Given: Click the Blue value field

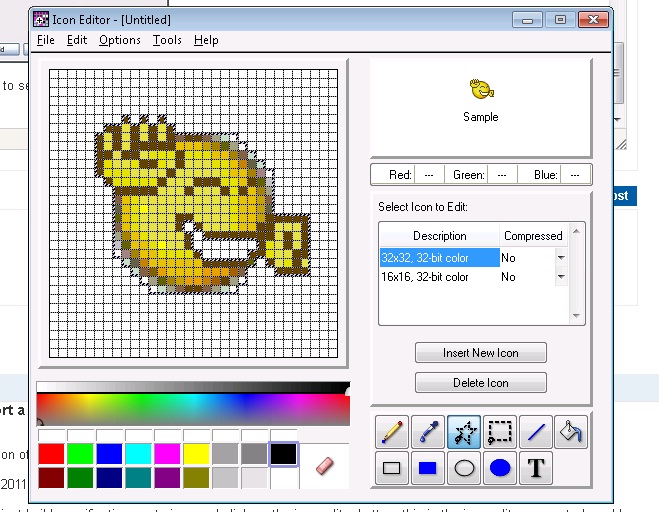Looking at the screenshot, I should point(575,174).
